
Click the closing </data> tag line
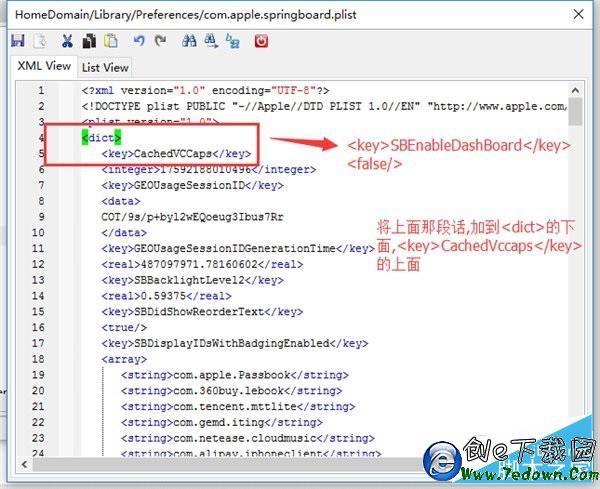(124, 233)
